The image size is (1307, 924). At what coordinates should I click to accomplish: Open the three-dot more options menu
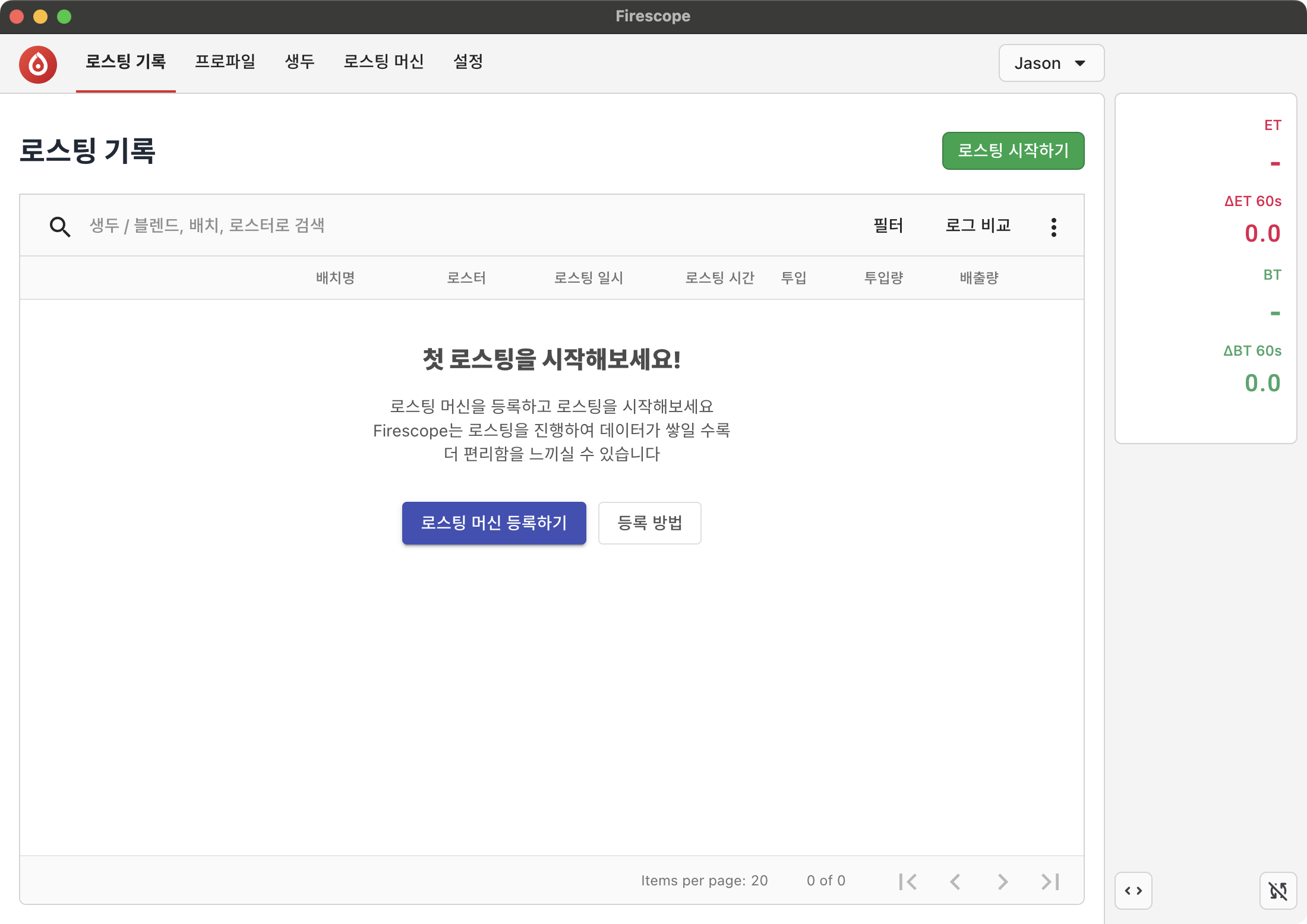pos(1053,227)
